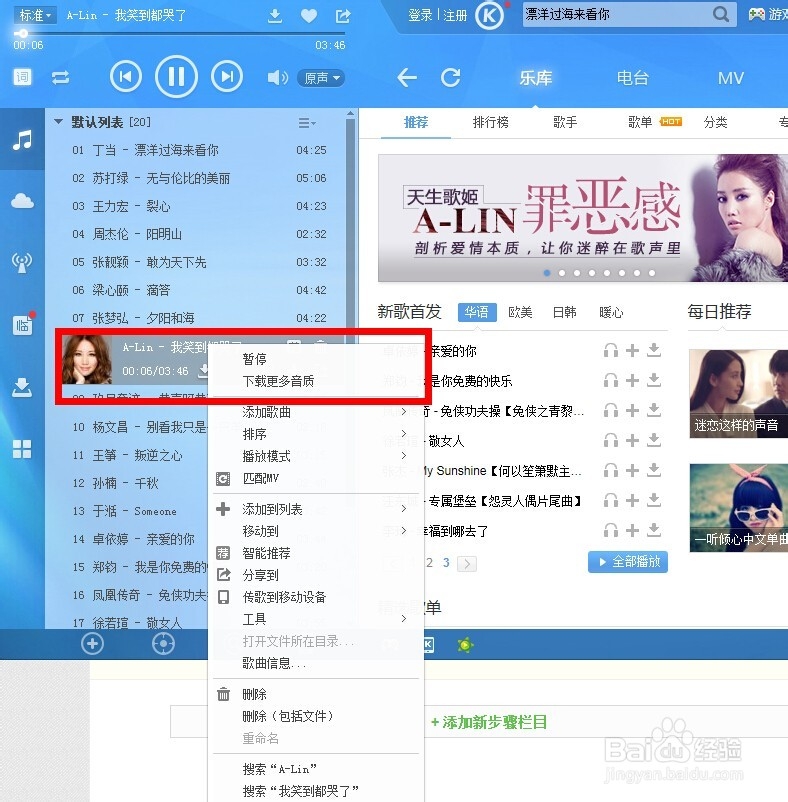The image size is (788, 802).
Task: Click the search magnifier icon
Action: point(720,14)
